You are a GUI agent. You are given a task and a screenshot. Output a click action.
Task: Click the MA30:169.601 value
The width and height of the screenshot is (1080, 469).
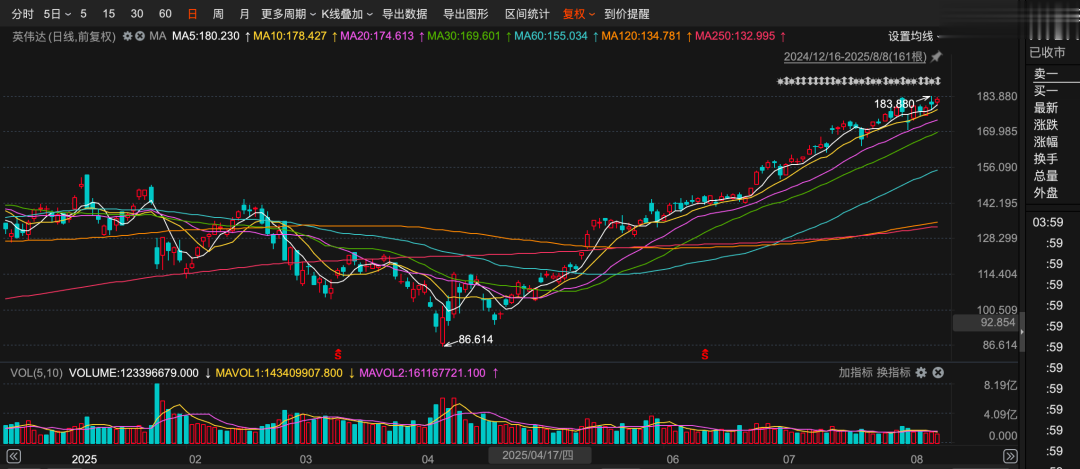click(464, 36)
